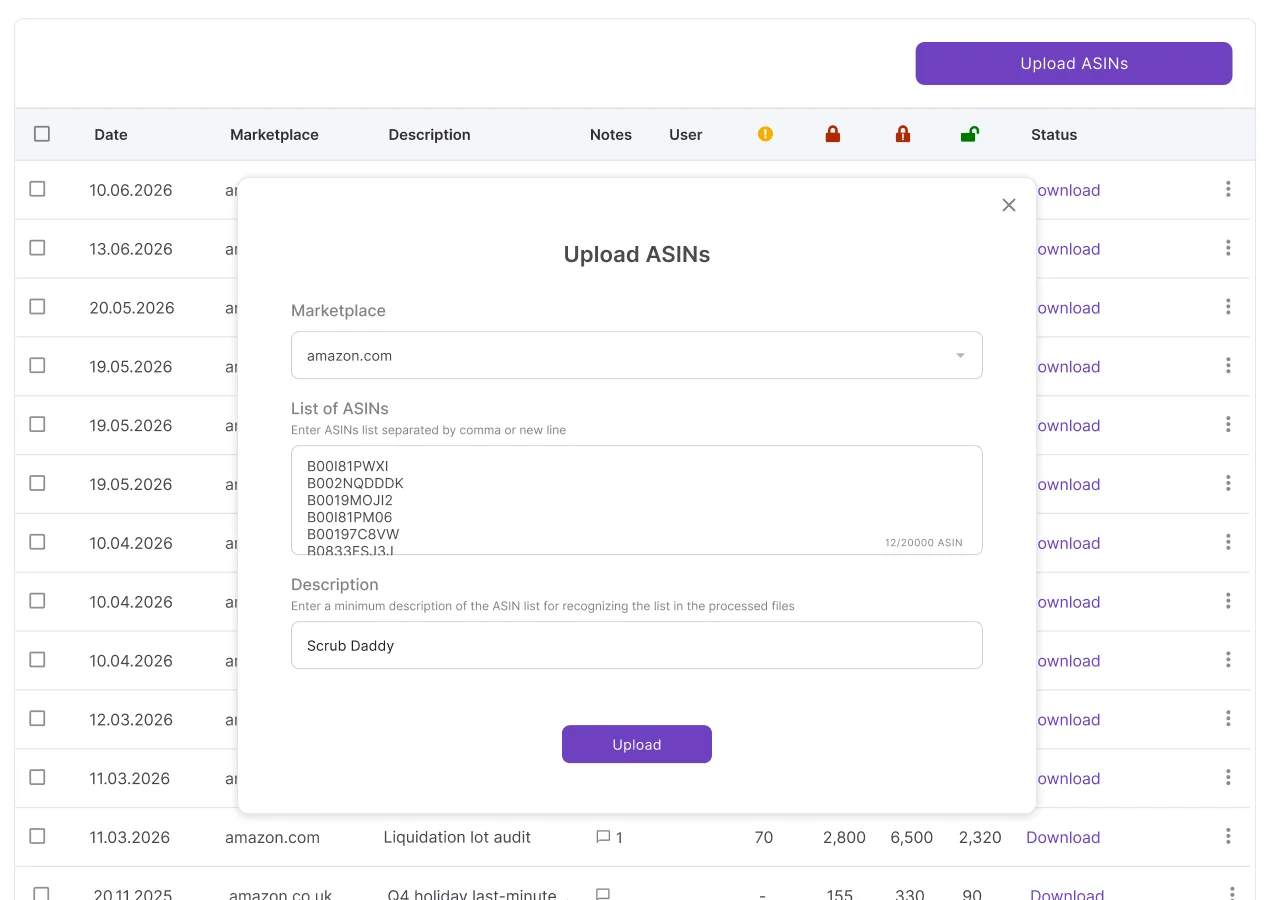The height and width of the screenshot is (900, 1274).
Task: Open the three-dot menu for Liquidation lot audit row
Action: coord(1228,836)
